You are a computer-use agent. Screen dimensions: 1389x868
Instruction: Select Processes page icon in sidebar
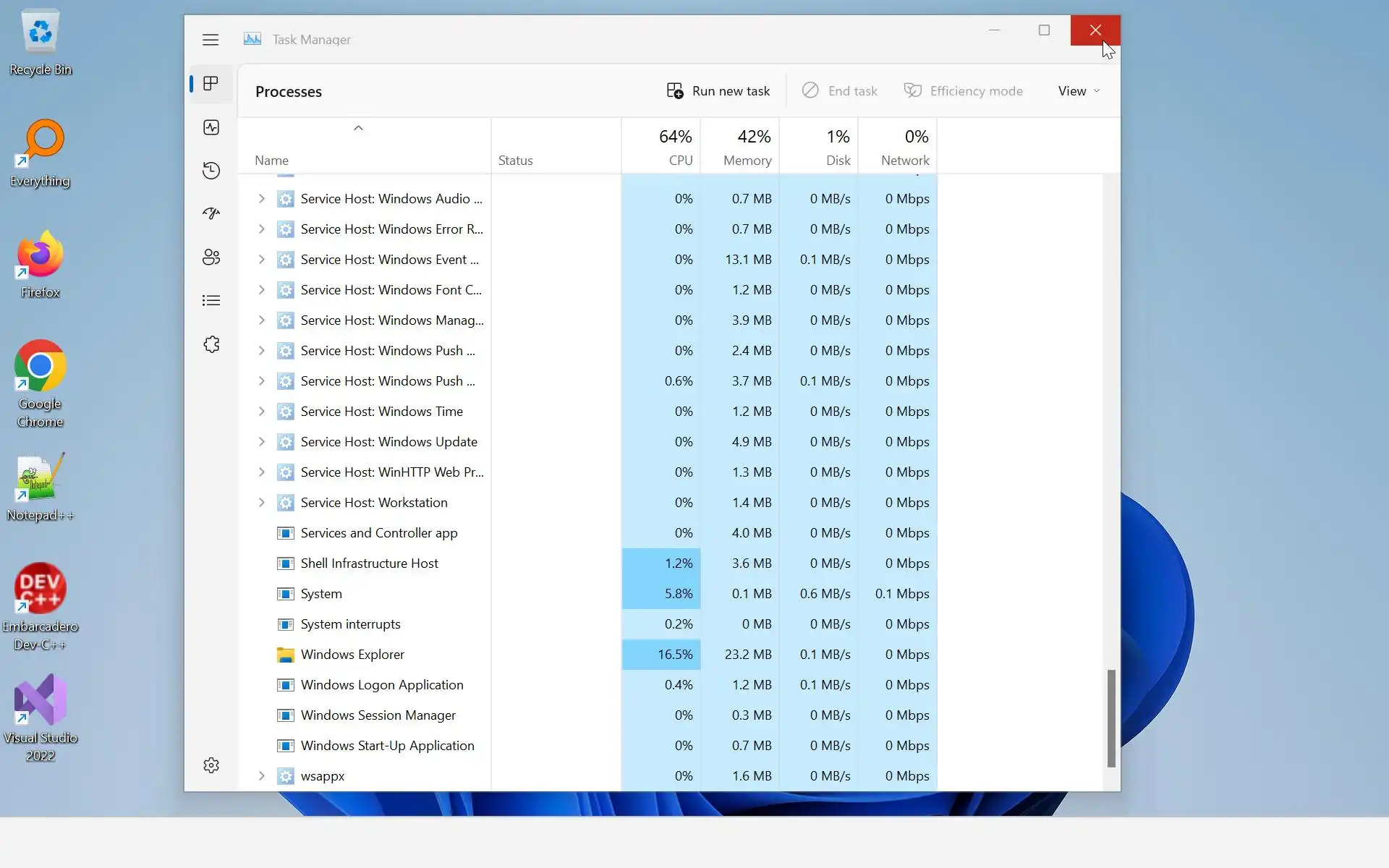tap(211, 84)
